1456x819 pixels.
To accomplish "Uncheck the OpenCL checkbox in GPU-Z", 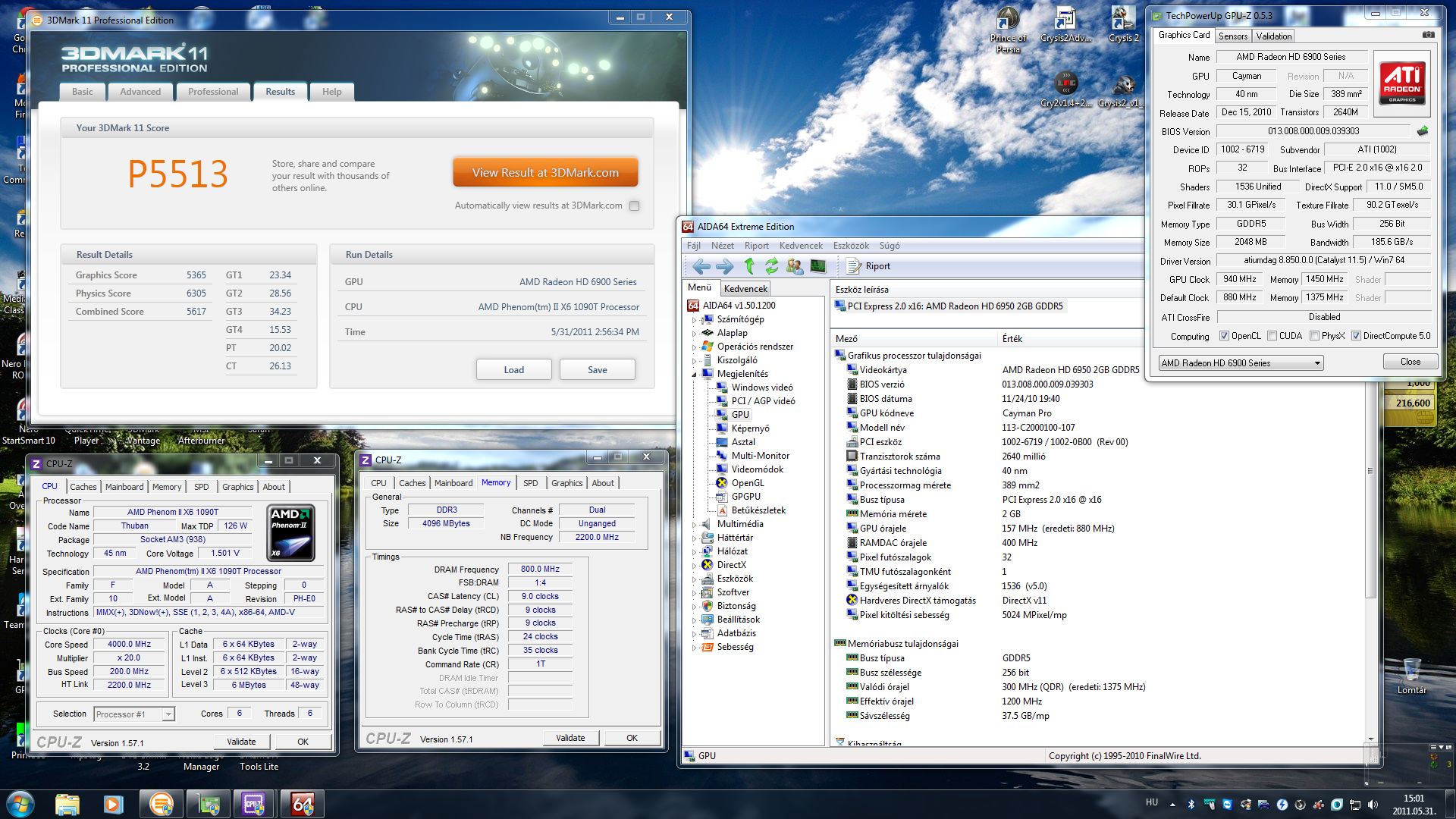I will point(1224,336).
